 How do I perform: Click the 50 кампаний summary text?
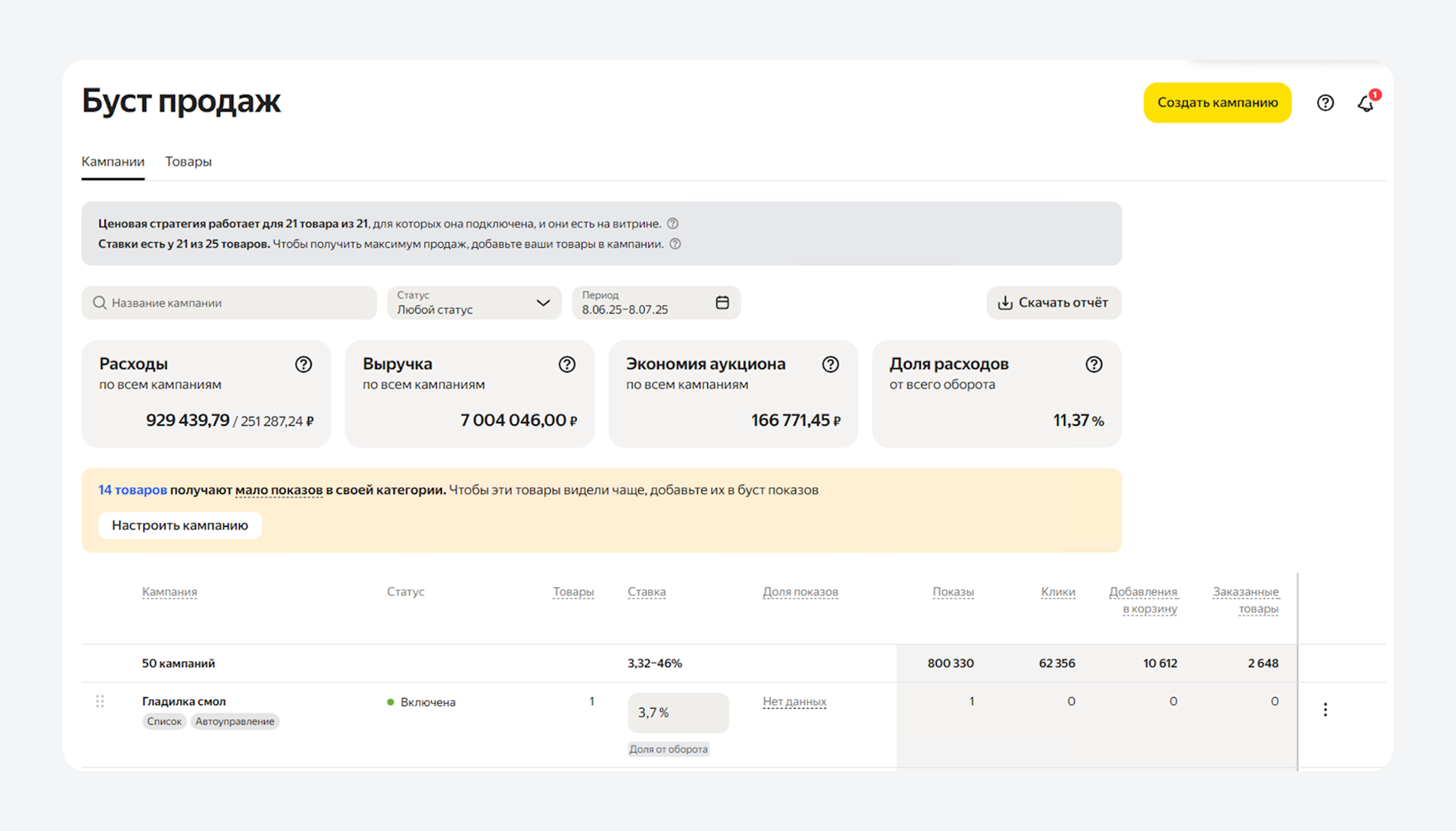click(178, 664)
